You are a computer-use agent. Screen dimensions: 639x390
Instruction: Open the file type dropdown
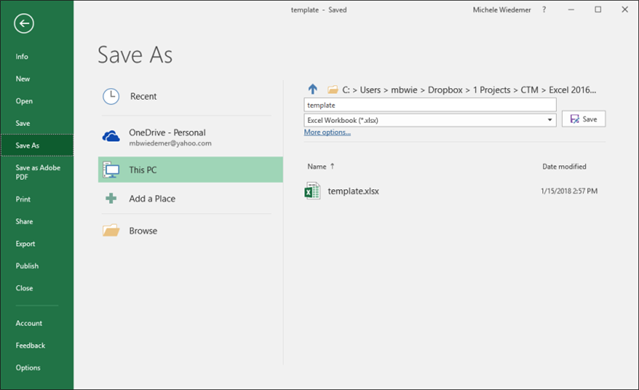pyautogui.click(x=550, y=120)
